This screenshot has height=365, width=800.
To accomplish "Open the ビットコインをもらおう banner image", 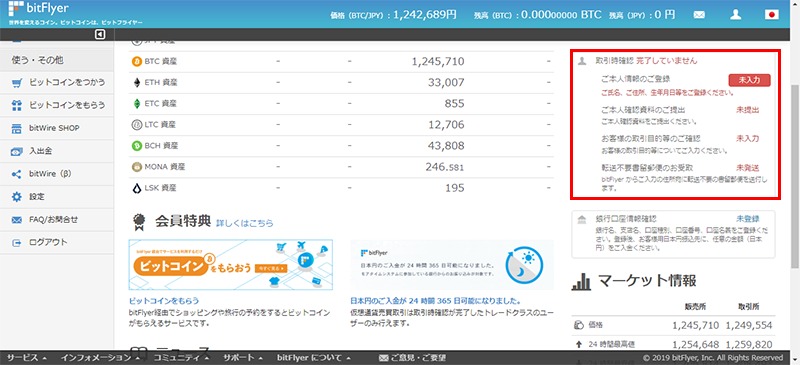I will 231,265.
